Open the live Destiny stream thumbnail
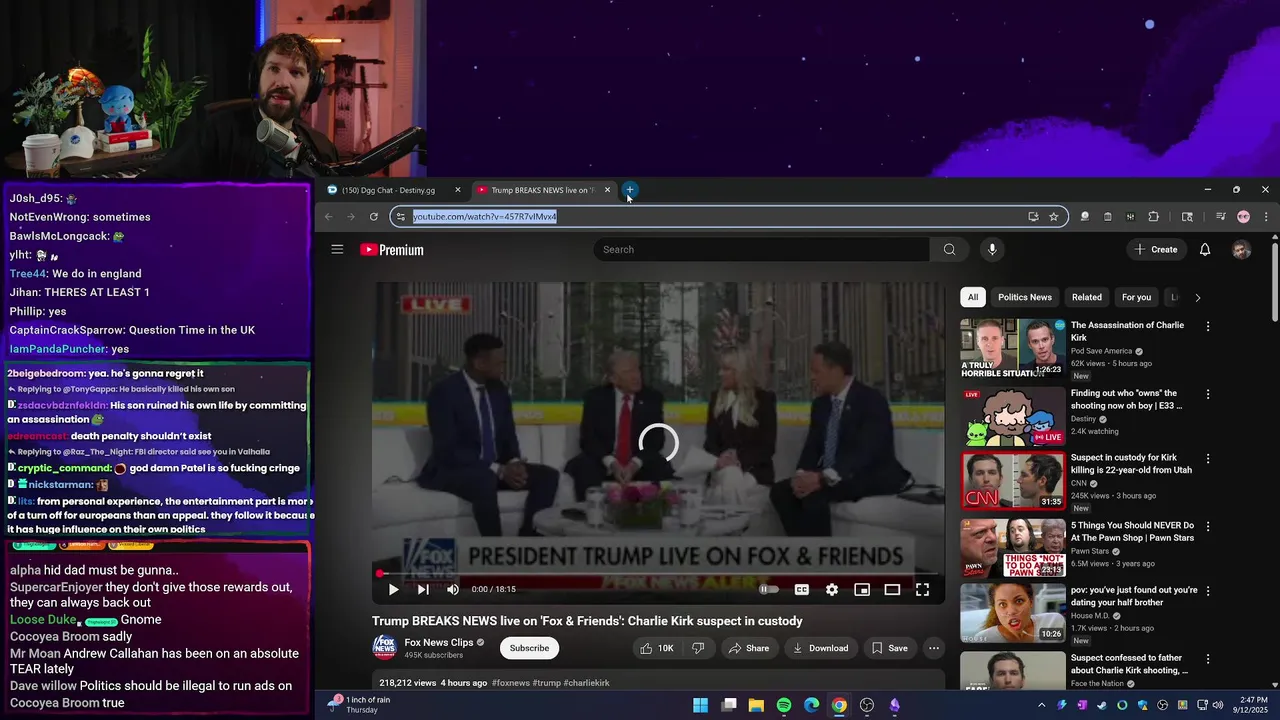This screenshot has width=1280, height=720. click(x=1013, y=416)
